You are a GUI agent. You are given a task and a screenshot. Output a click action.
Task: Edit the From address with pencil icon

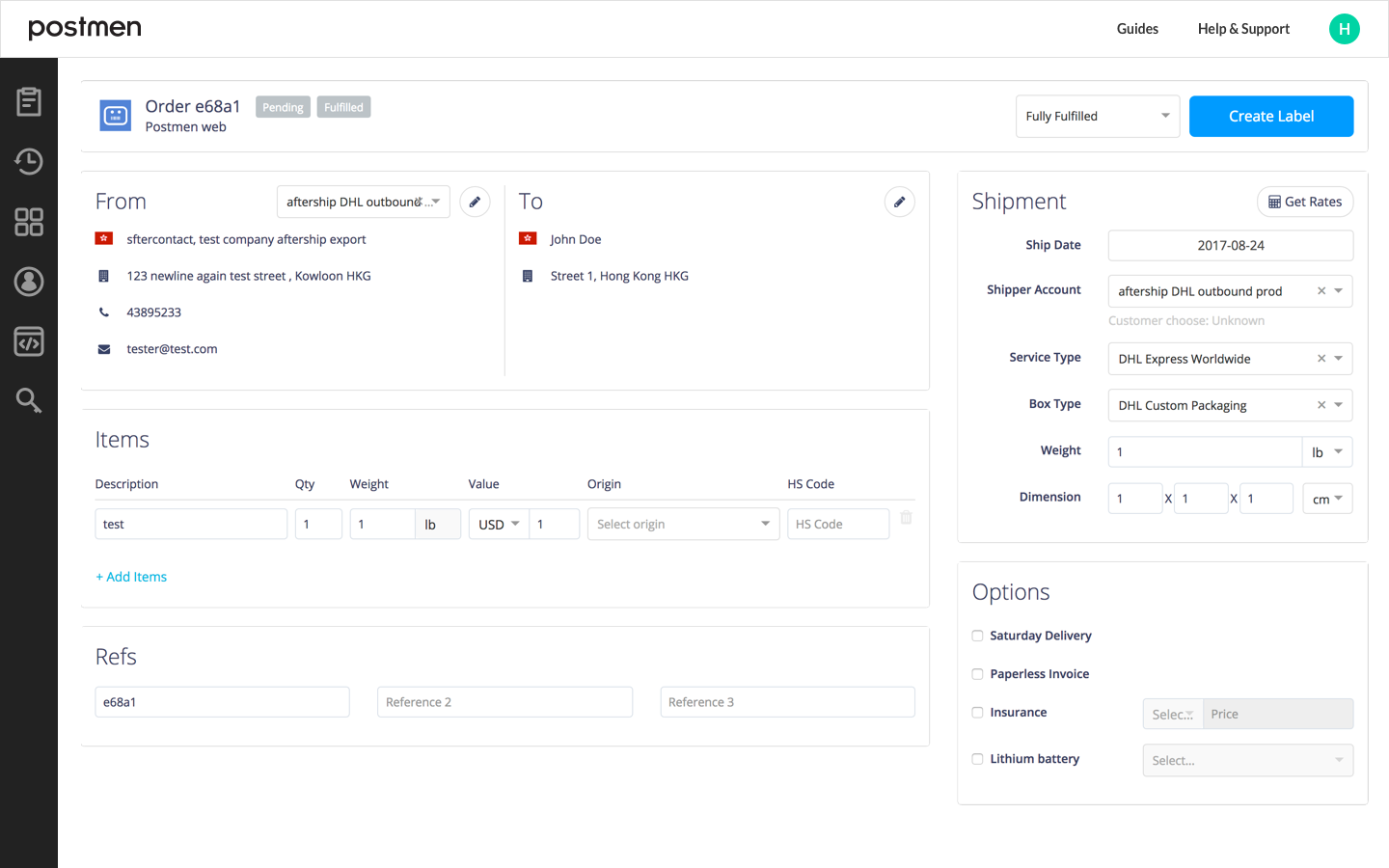click(x=475, y=202)
